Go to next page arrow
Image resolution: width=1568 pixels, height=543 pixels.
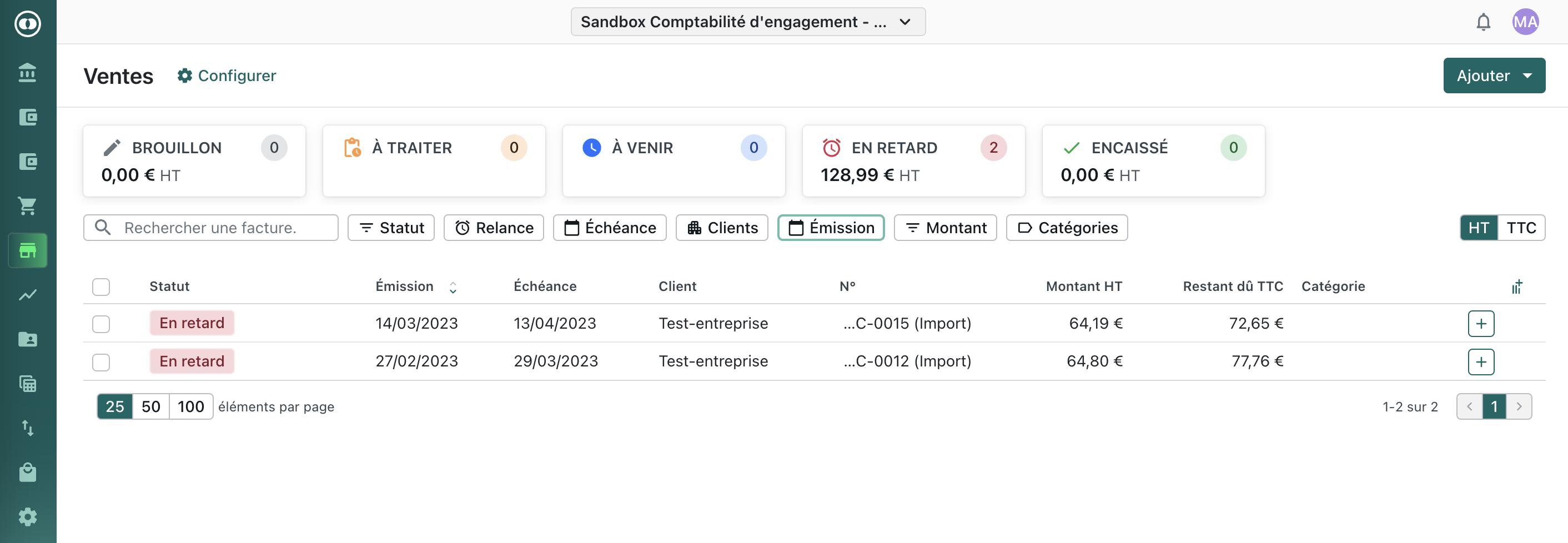coord(1519,406)
